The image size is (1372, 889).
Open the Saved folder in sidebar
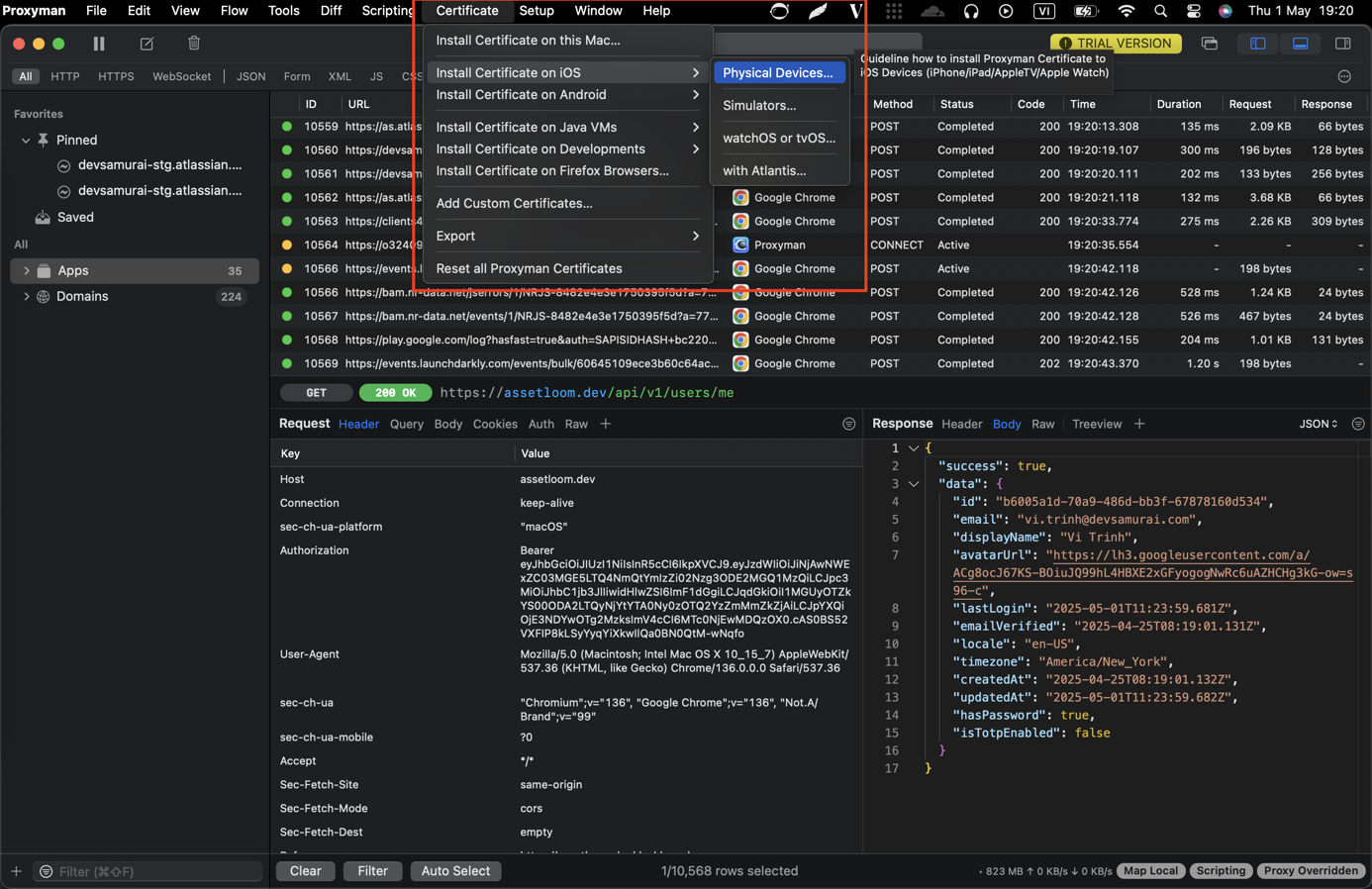(x=75, y=217)
